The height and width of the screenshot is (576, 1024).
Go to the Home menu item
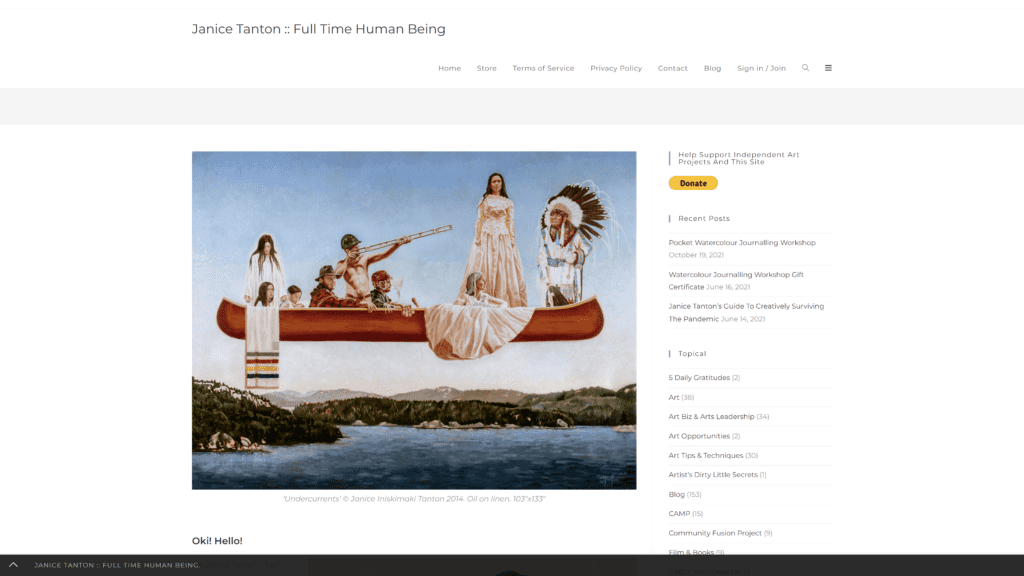click(x=449, y=68)
